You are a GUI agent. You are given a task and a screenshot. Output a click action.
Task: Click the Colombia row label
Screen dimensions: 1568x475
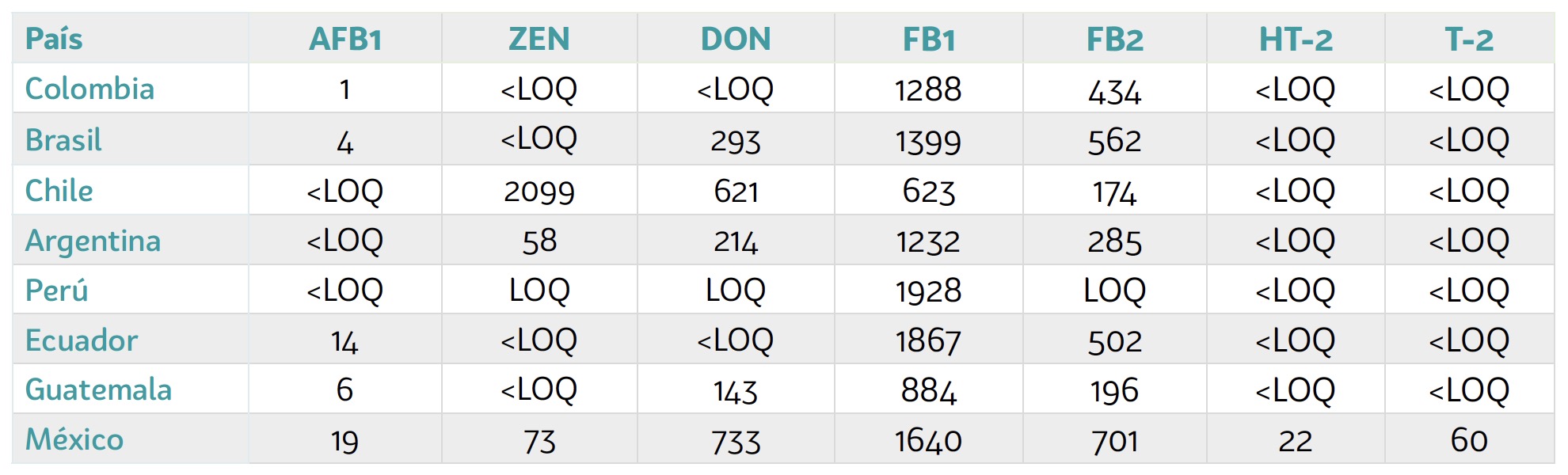point(89,89)
